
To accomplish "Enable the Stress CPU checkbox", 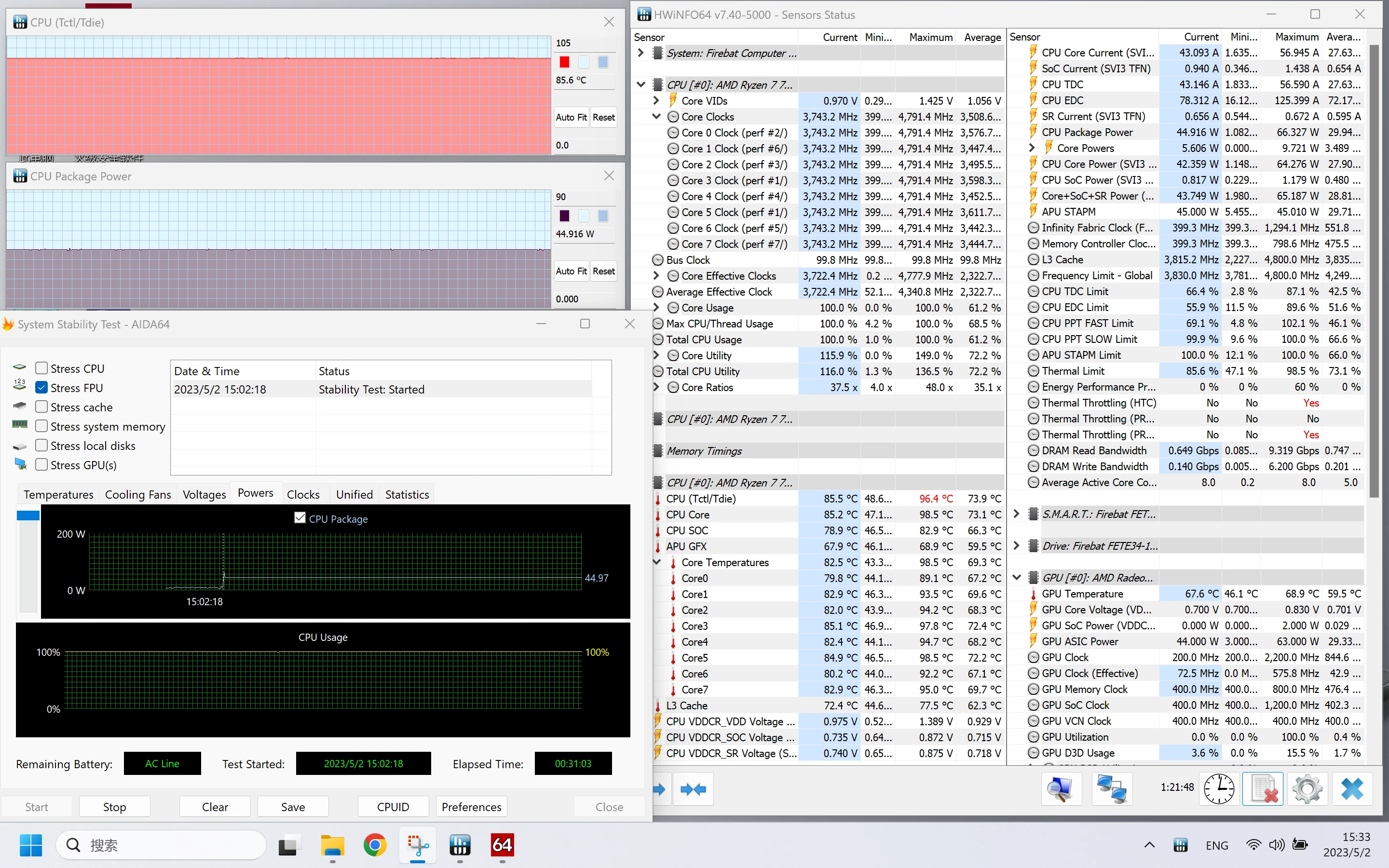I will tap(41, 368).
